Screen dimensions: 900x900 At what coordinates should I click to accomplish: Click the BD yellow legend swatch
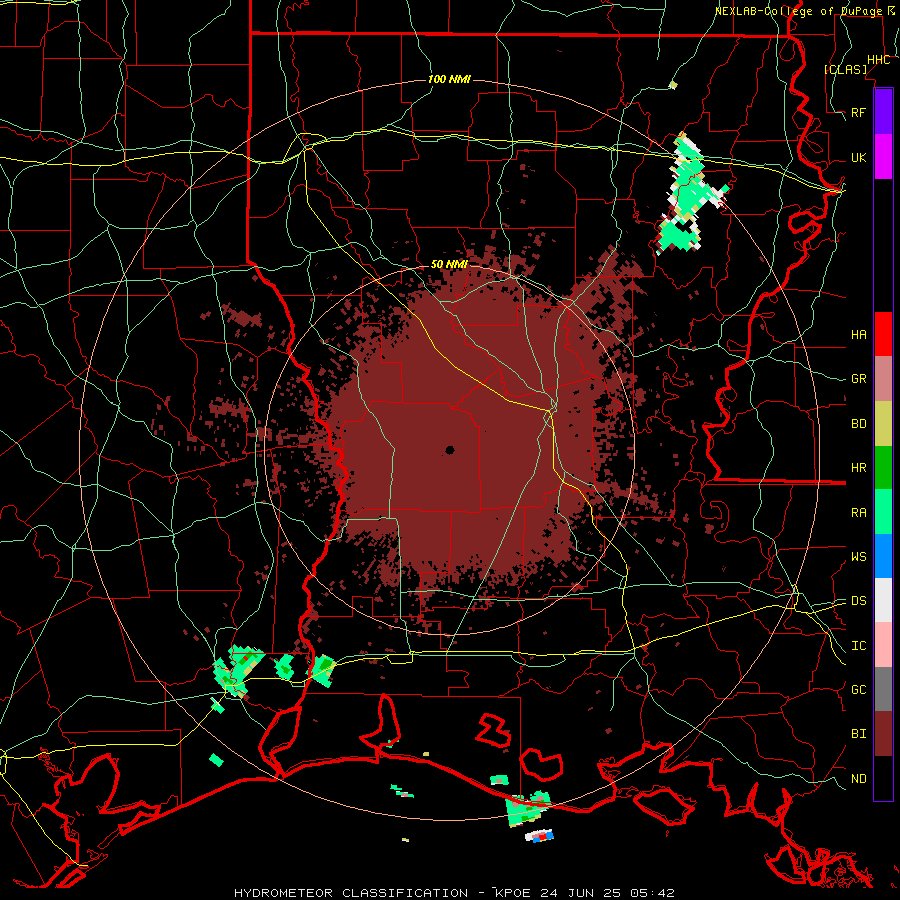tap(883, 424)
